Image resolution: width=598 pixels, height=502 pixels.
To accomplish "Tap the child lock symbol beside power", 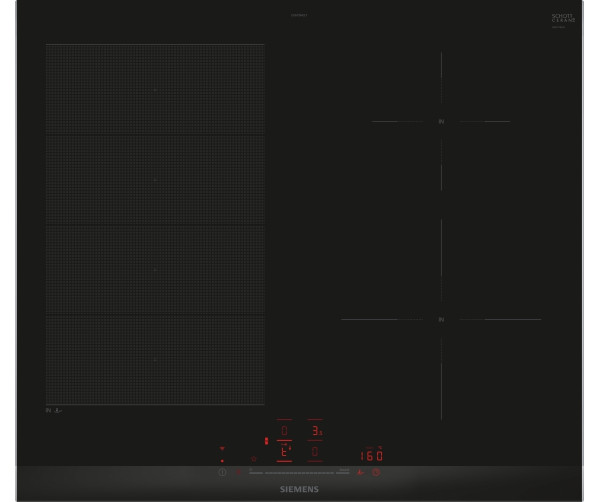I will click(x=239, y=472).
